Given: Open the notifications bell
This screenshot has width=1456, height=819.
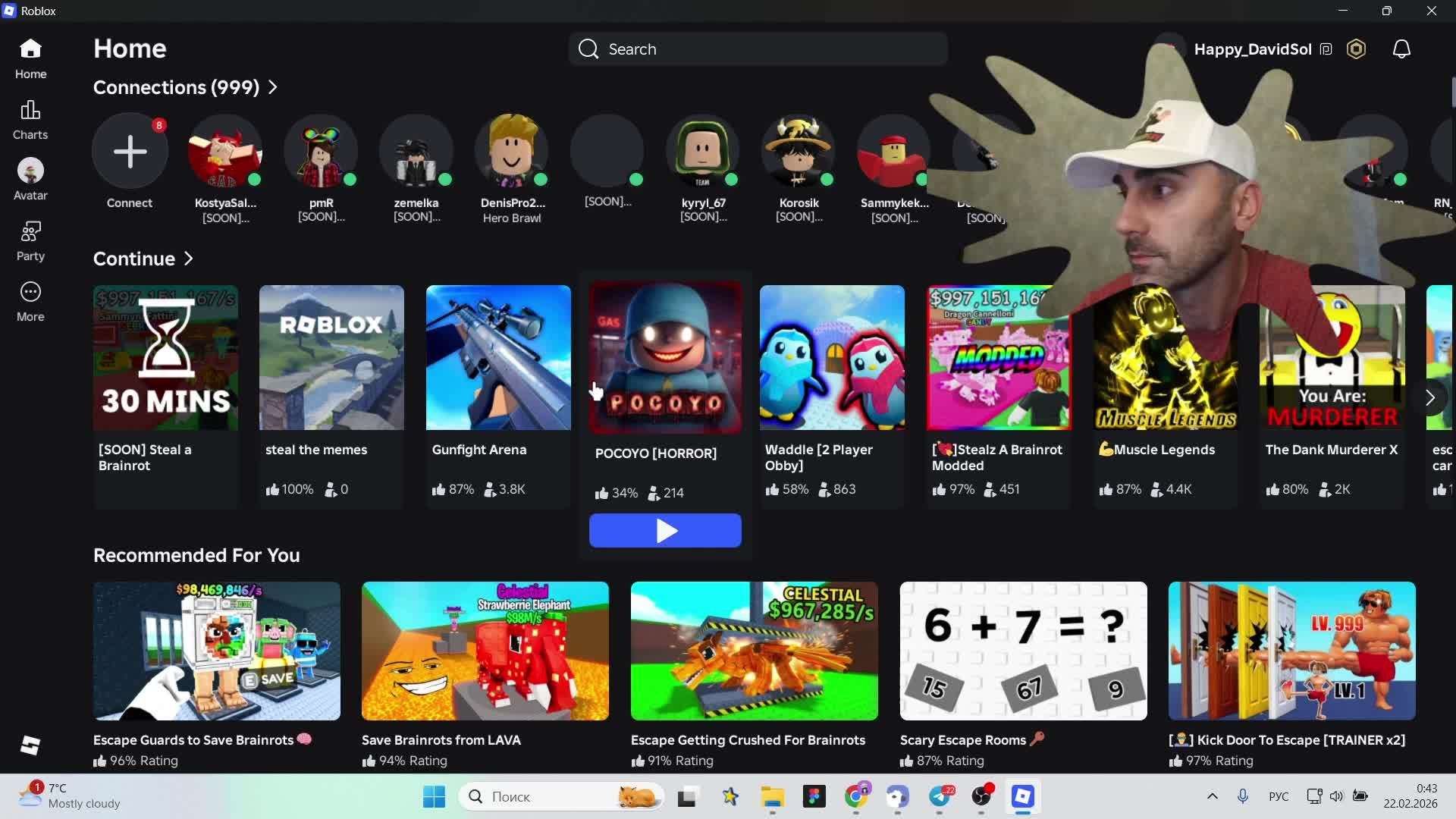Looking at the screenshot, I should click(1401, 49).
